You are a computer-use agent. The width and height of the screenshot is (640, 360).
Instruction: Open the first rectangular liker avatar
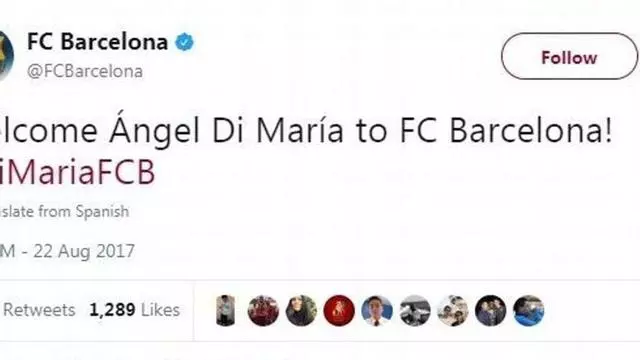pos(225,311)
